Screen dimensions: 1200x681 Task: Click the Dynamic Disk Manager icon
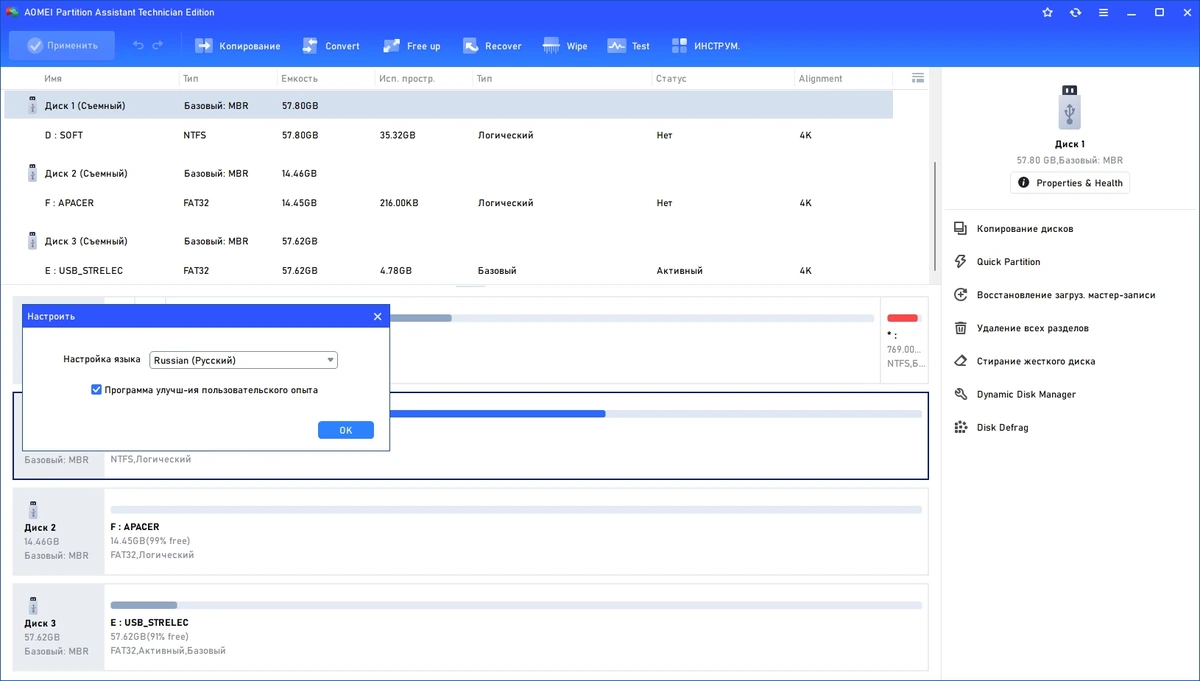(960, 394)
